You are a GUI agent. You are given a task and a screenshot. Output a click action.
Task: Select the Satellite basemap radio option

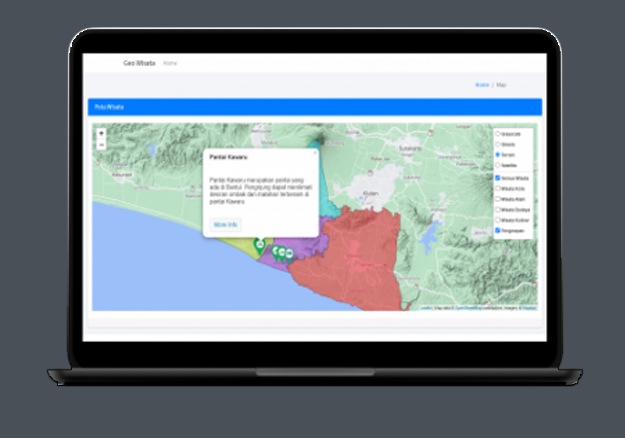pos(498,166)
